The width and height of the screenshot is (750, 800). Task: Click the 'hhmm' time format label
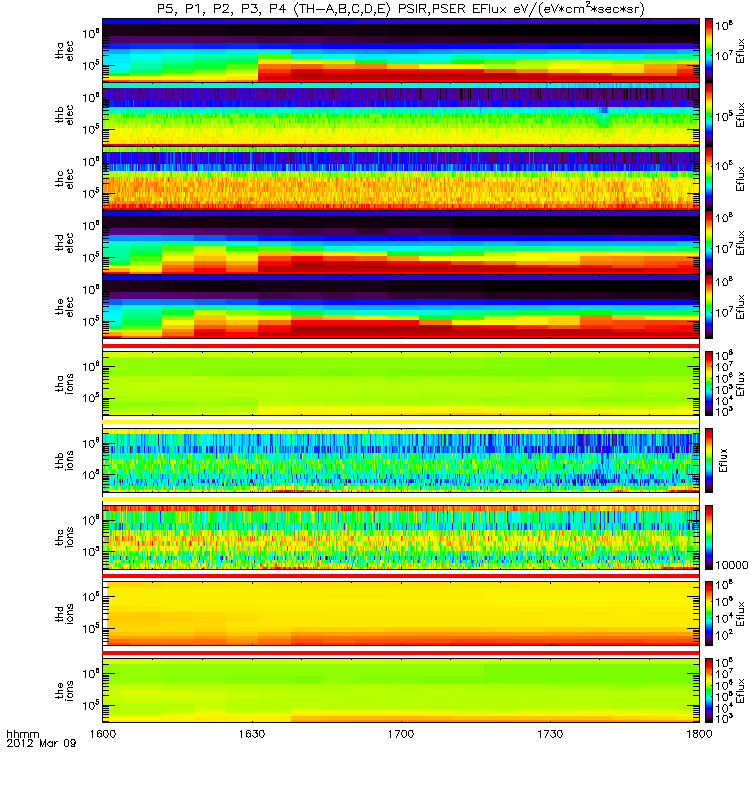(22, 734)
